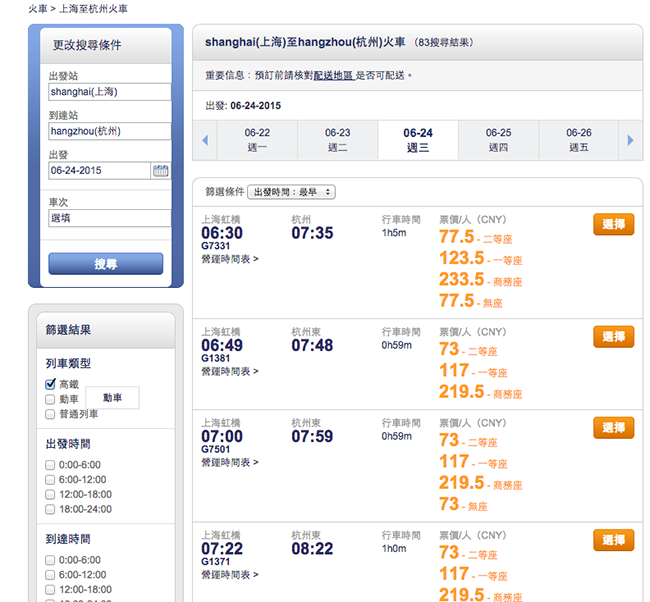
Task: Choose train G1371 with 選擇 button
Action: (x=614, y=540)
